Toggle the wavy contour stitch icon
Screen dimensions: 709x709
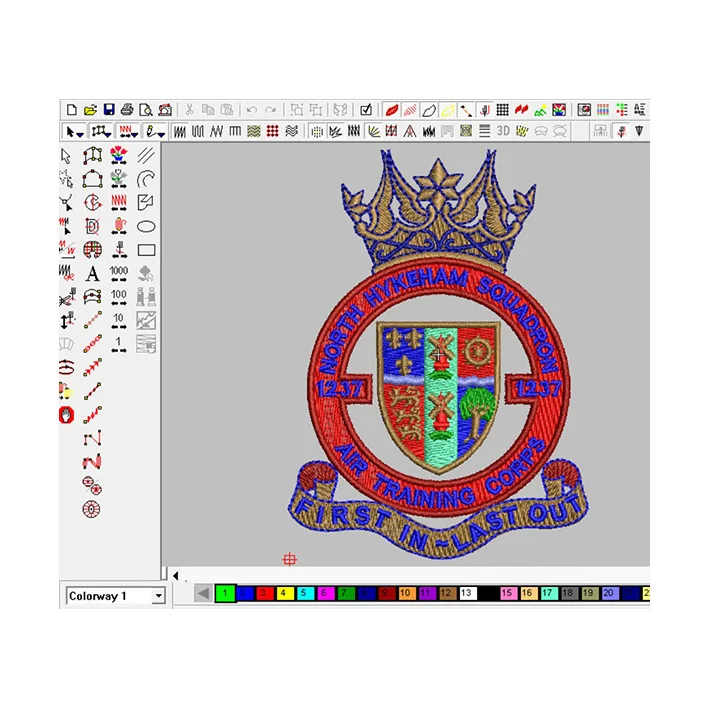292,131
